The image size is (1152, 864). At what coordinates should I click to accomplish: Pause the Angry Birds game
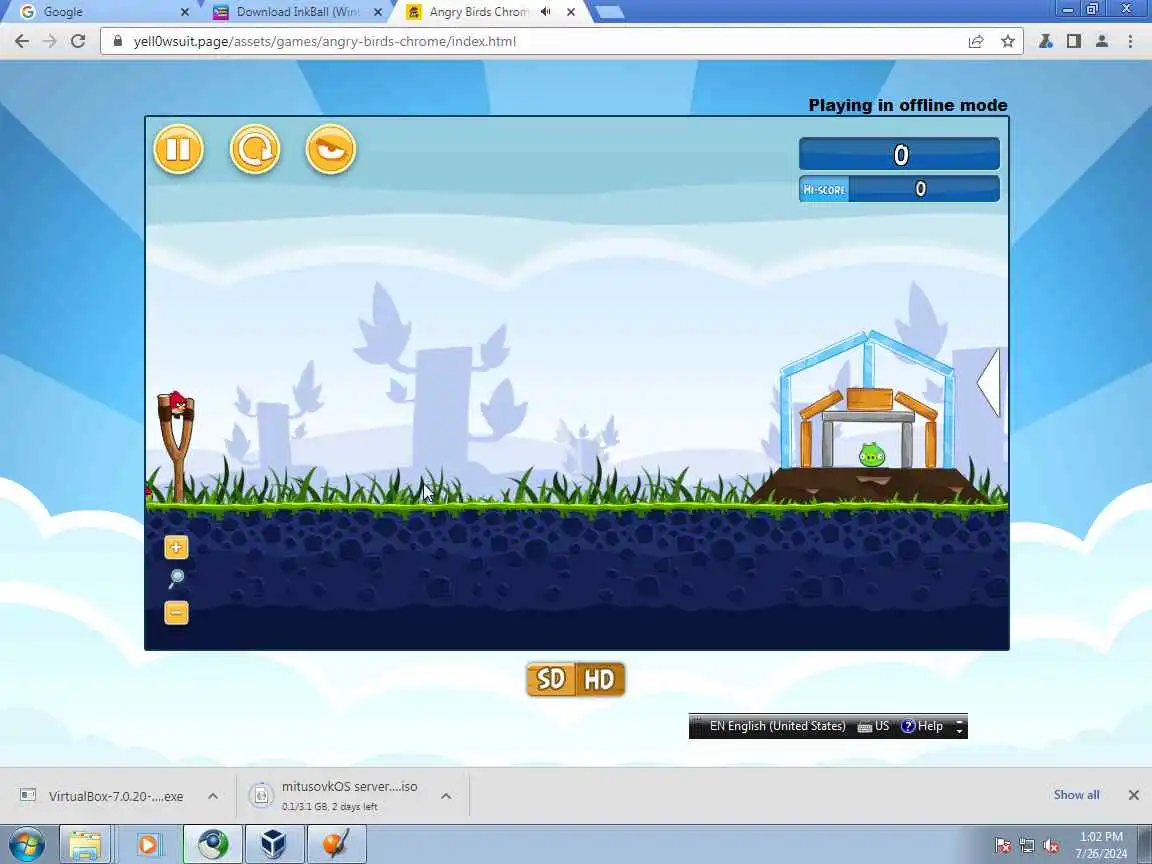click(x=179, y=149)
